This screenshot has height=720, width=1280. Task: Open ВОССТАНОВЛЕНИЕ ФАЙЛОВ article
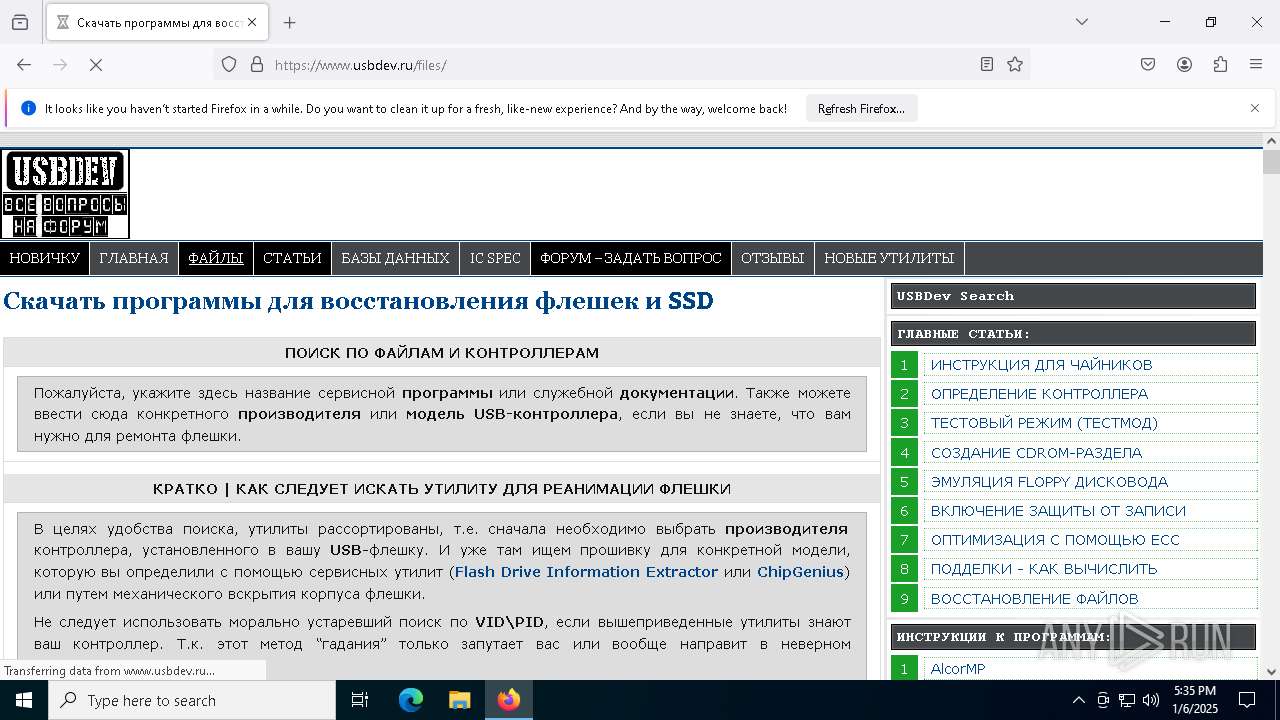click(x=1034, y=599)
